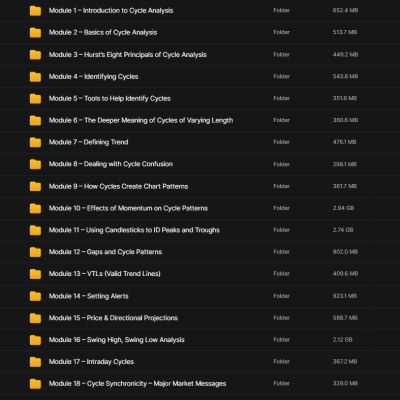Open Module 4 – Identifying Cycles
This screenshot has width=400, height=400.
click(94, 77)
